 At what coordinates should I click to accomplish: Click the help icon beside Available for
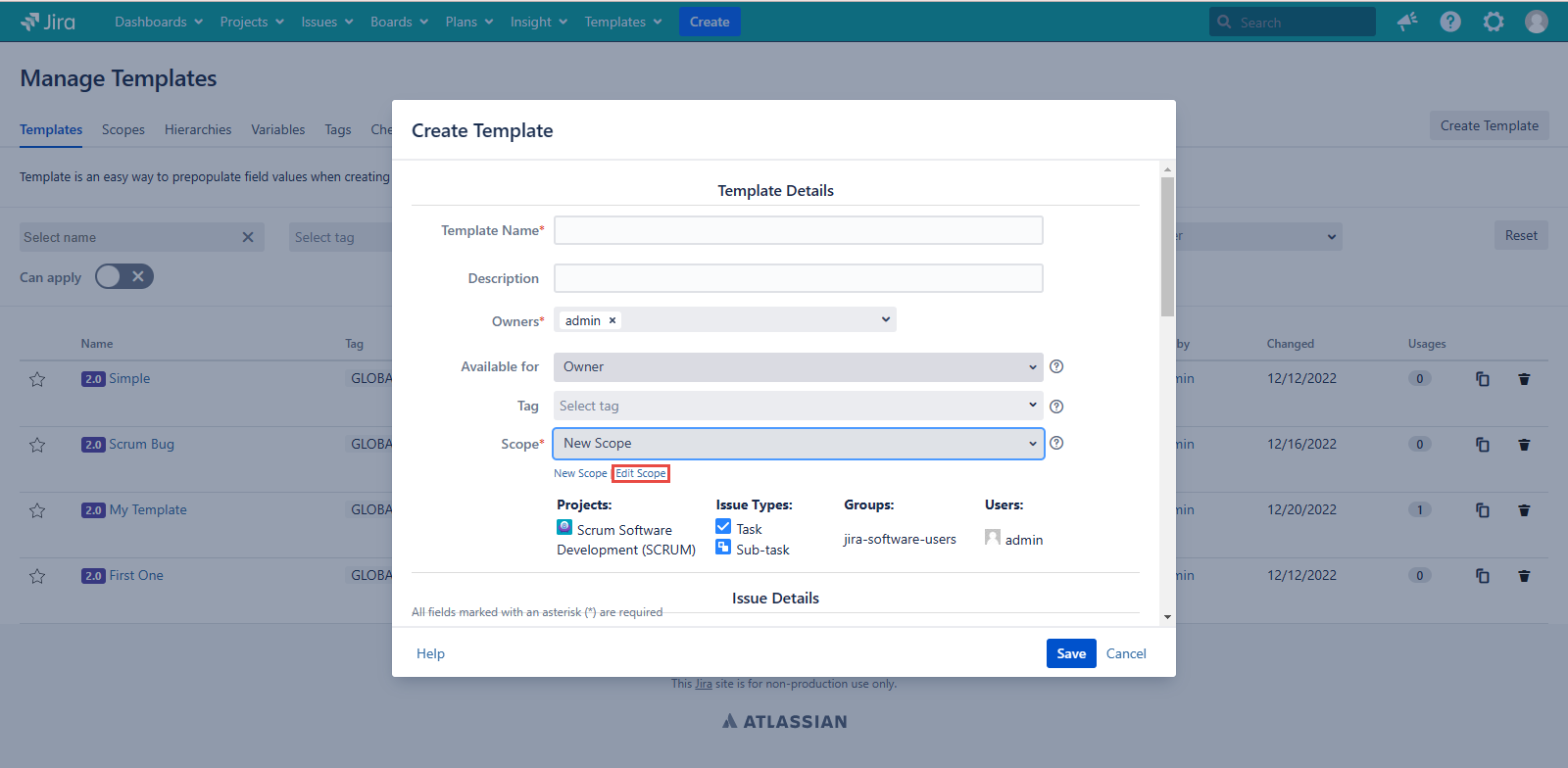point(1056,366)
